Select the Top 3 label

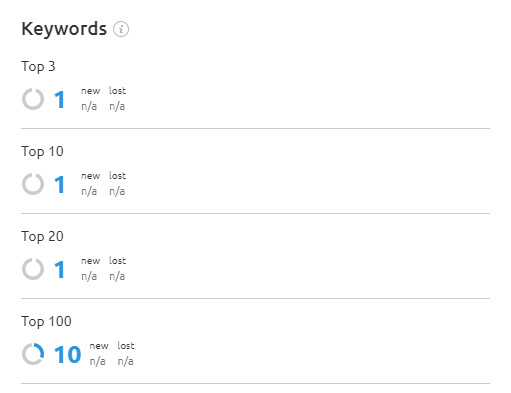point(38,66)
